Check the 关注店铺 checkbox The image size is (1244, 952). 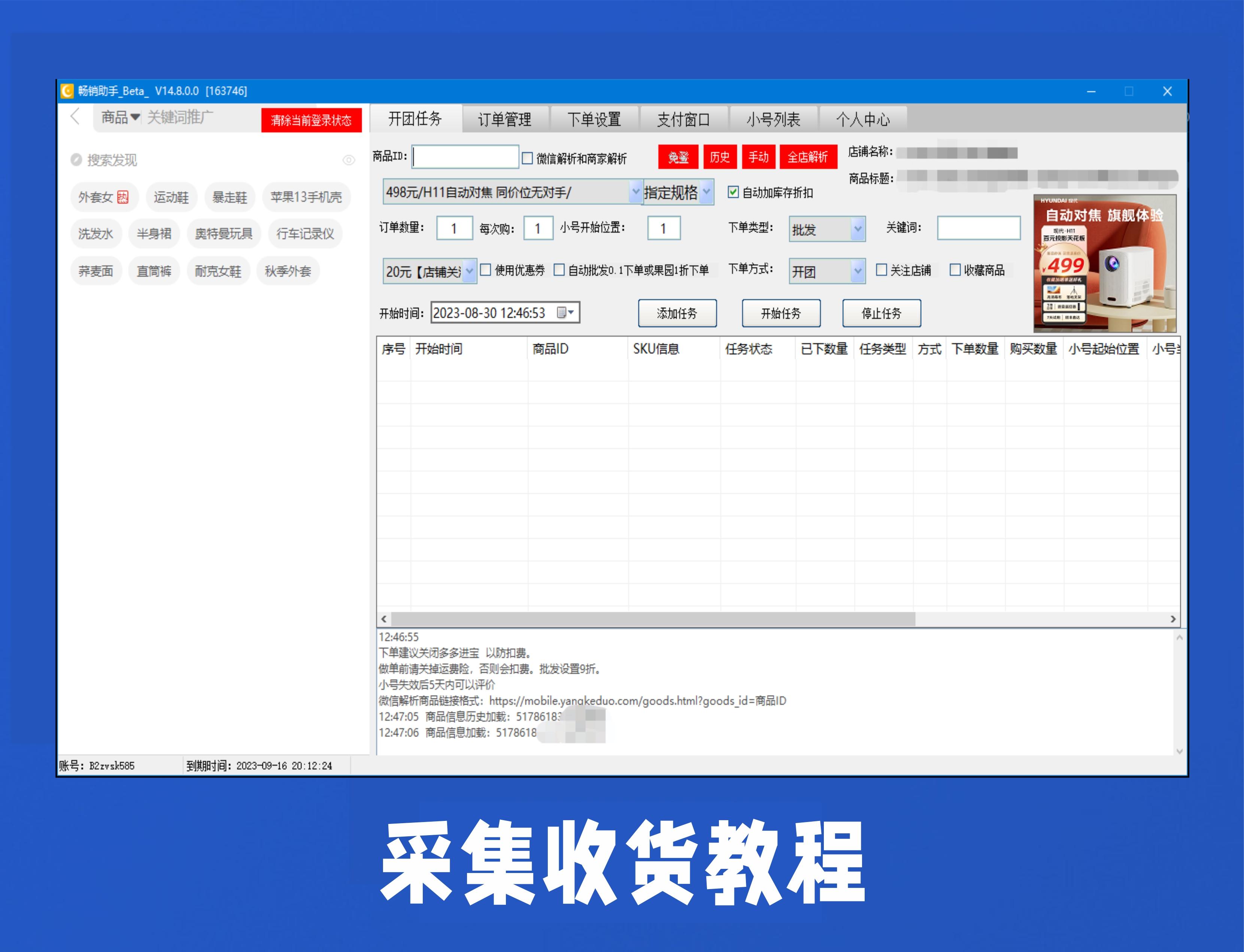[882, 270]
